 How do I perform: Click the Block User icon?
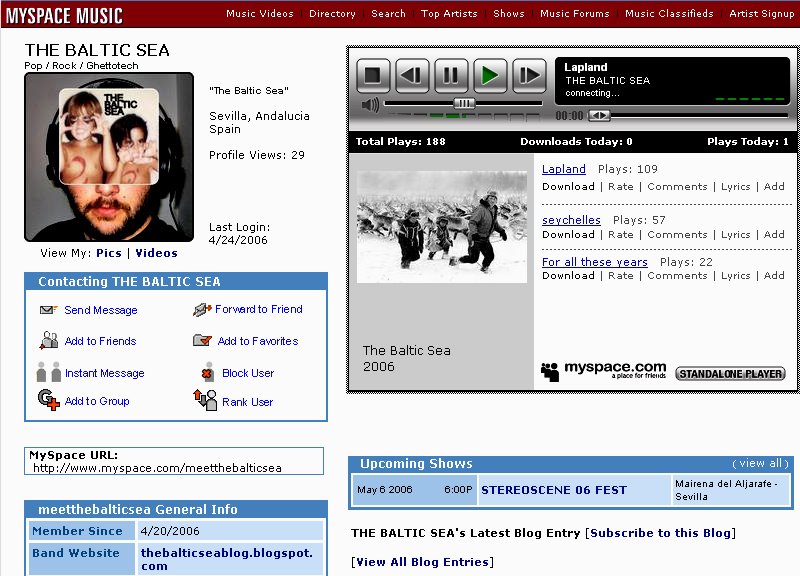coord(207,372)
